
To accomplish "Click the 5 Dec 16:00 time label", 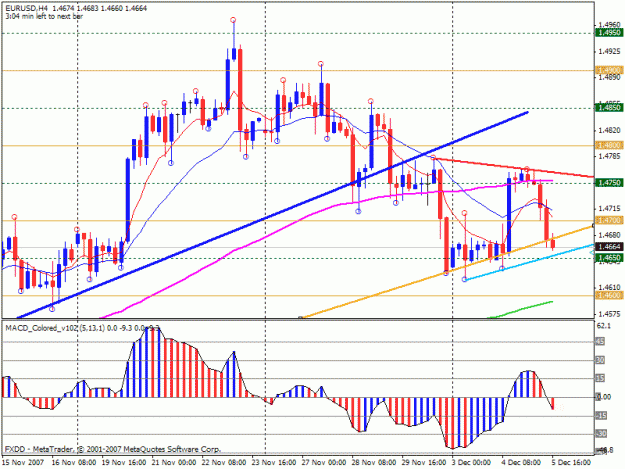I will (x=571, y=462).
